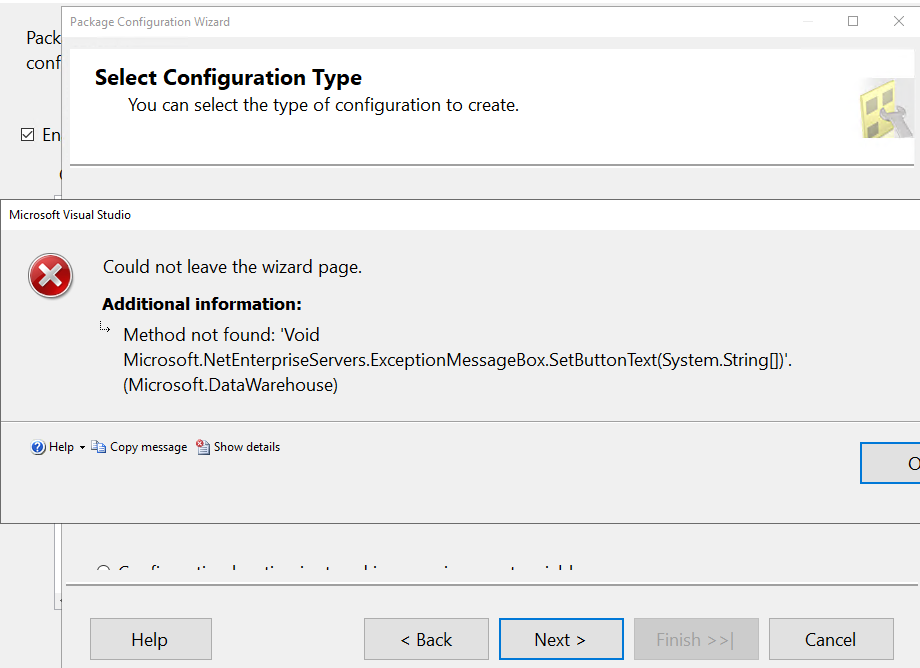Screen dimensions: 920x668
Task: Cancel the Package Configuration Wizard
Action: pos(830,639)
